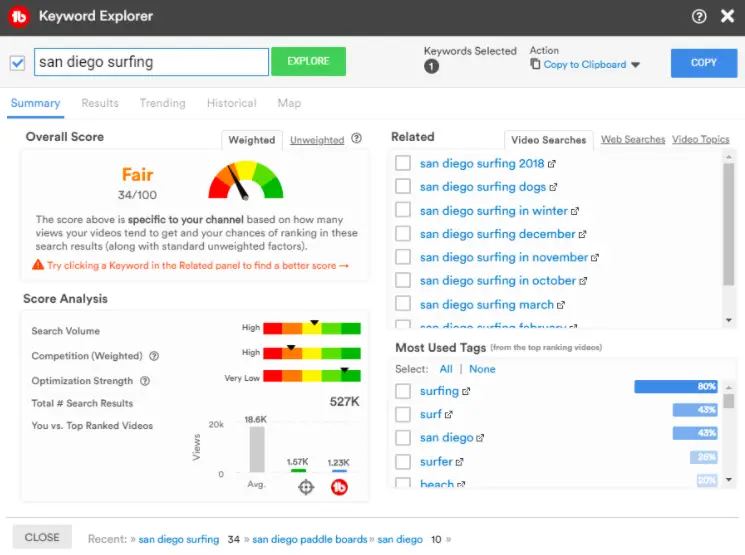
Task: Check the san diego surfing dogs checkbox
Action: pos(403,187)
